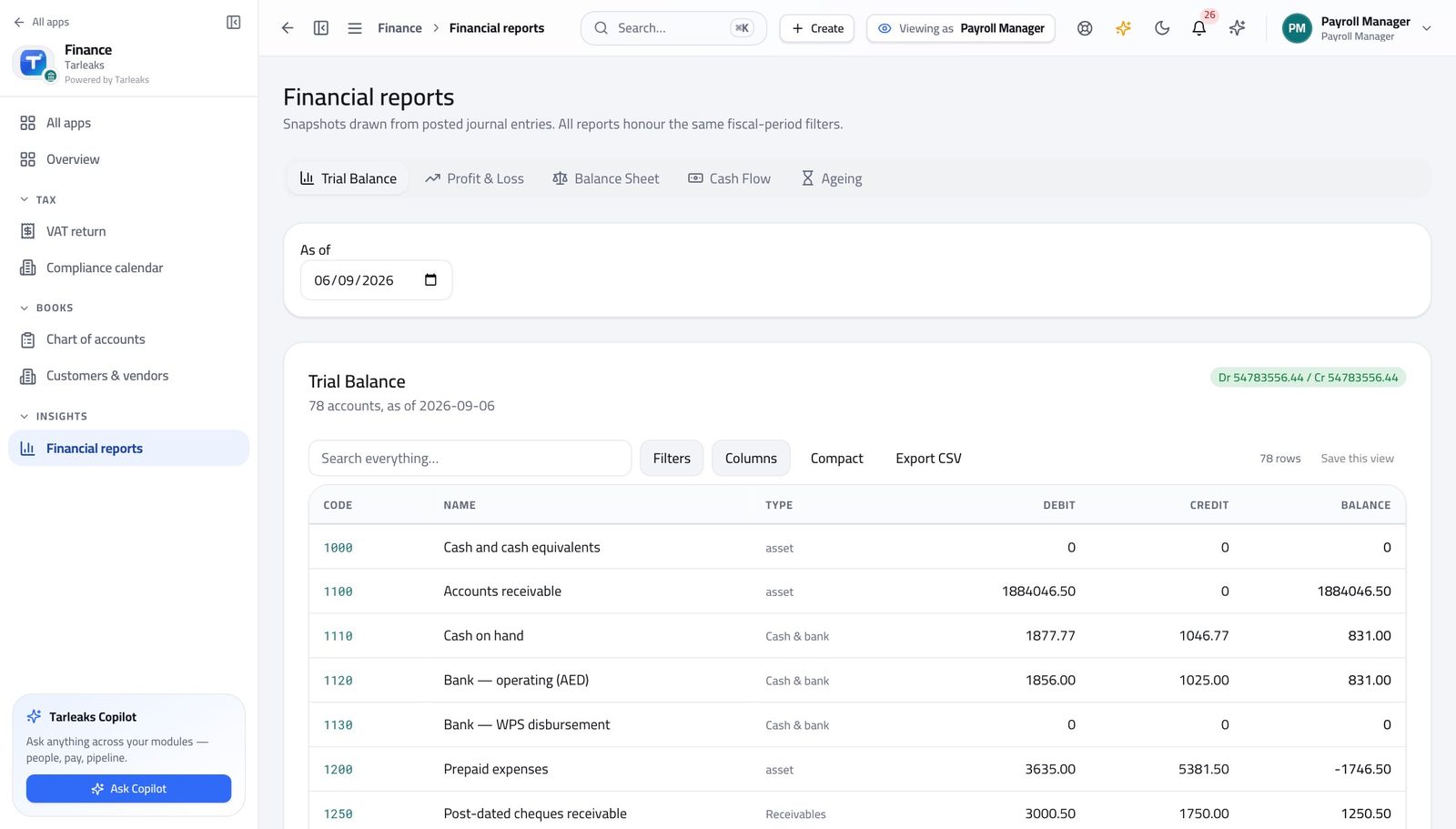Click the As of date field
Viewport: 1456px width, 829px height.
tap(376, 280)
